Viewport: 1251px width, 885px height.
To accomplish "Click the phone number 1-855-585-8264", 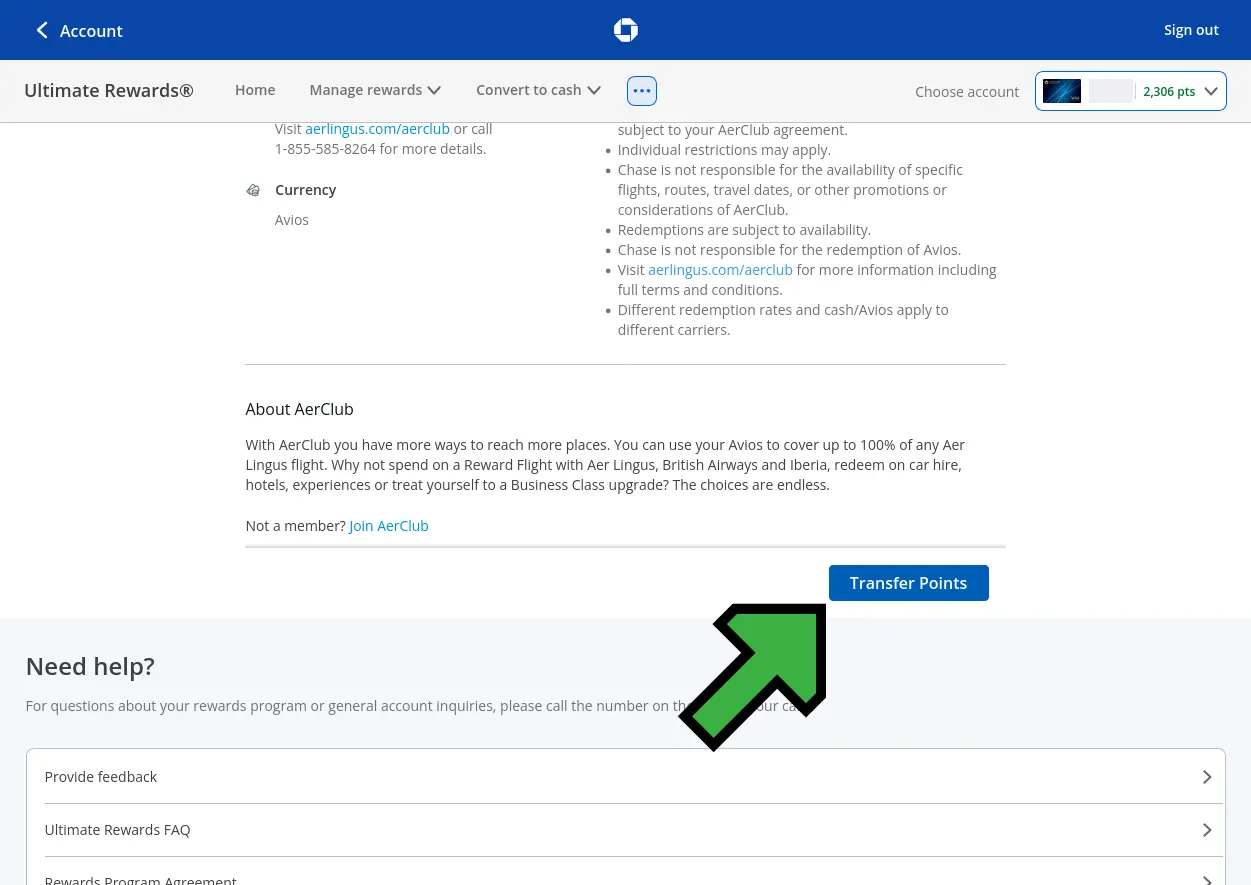I will (x=325, y=149).
